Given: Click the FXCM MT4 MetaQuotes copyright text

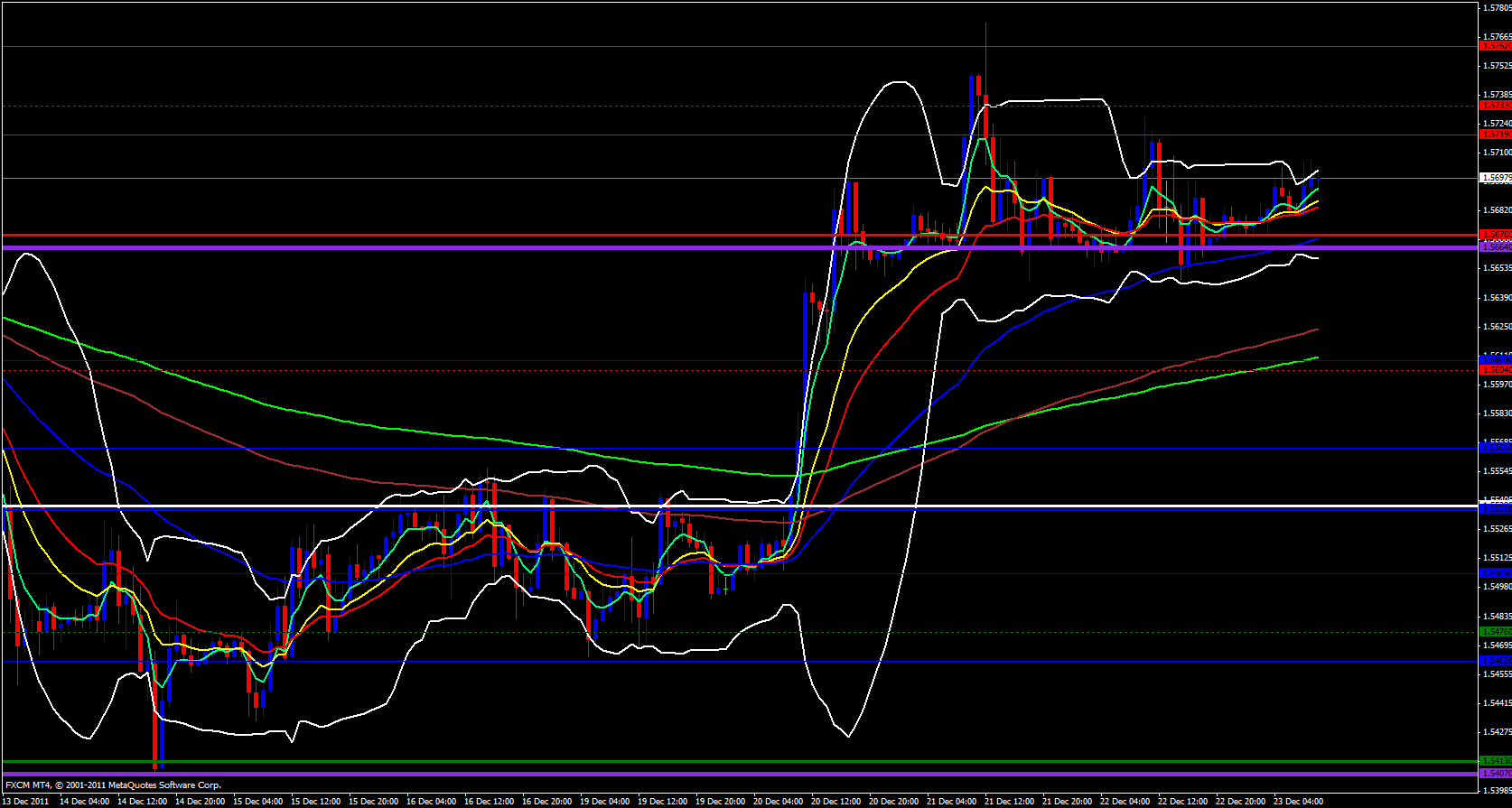Looking at the screenshot, I should (x=113, y=785).
